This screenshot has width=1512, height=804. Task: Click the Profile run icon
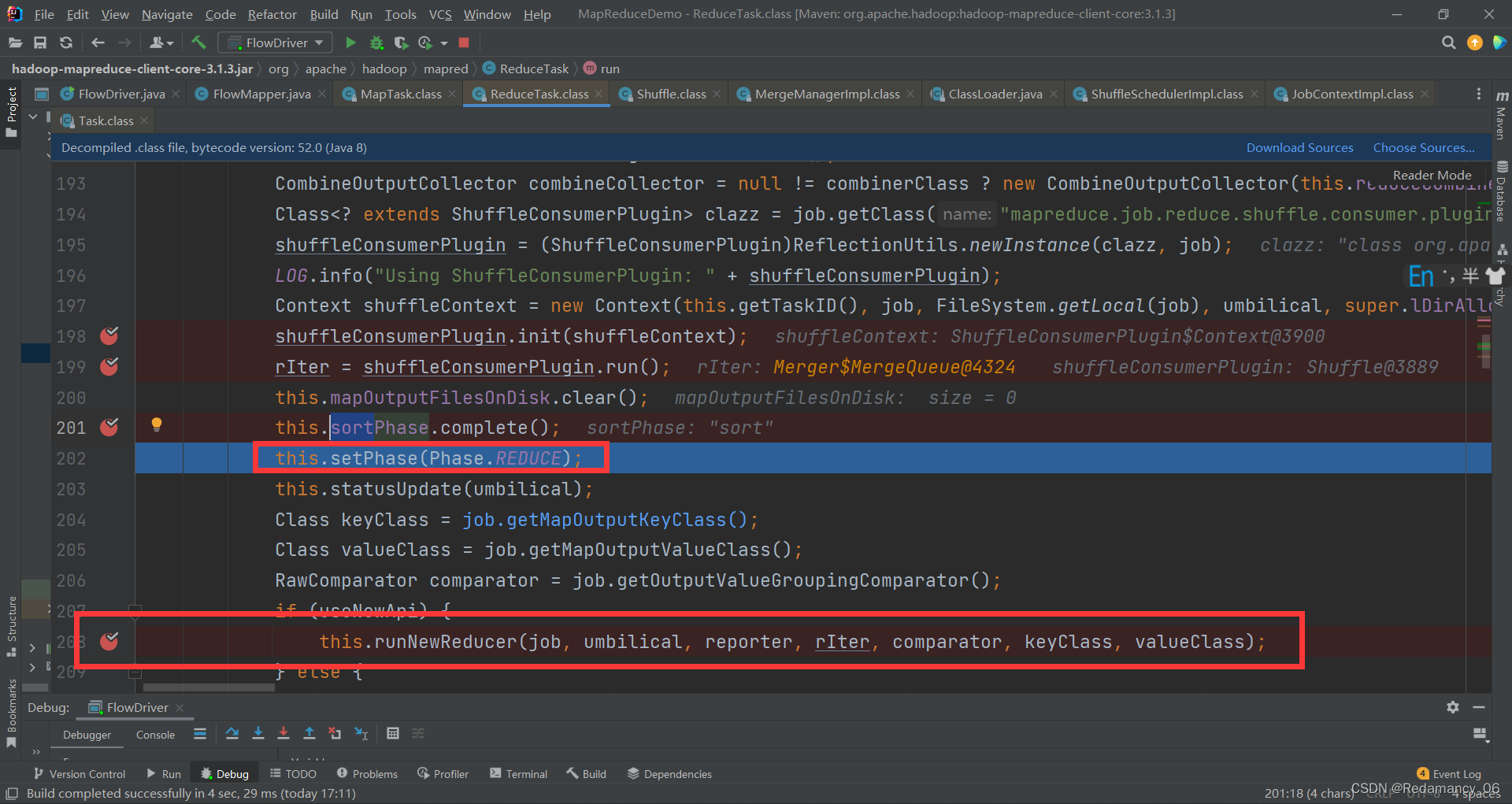[425, 43]
